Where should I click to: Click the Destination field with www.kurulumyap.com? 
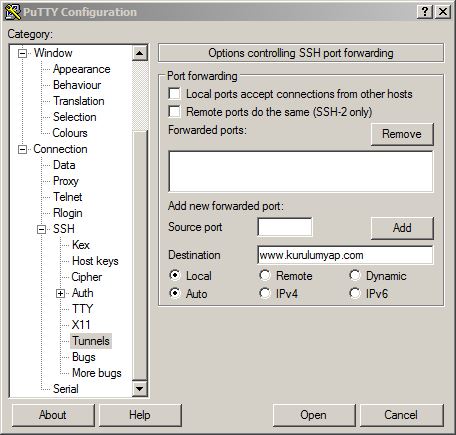click(x=345, y=255)
